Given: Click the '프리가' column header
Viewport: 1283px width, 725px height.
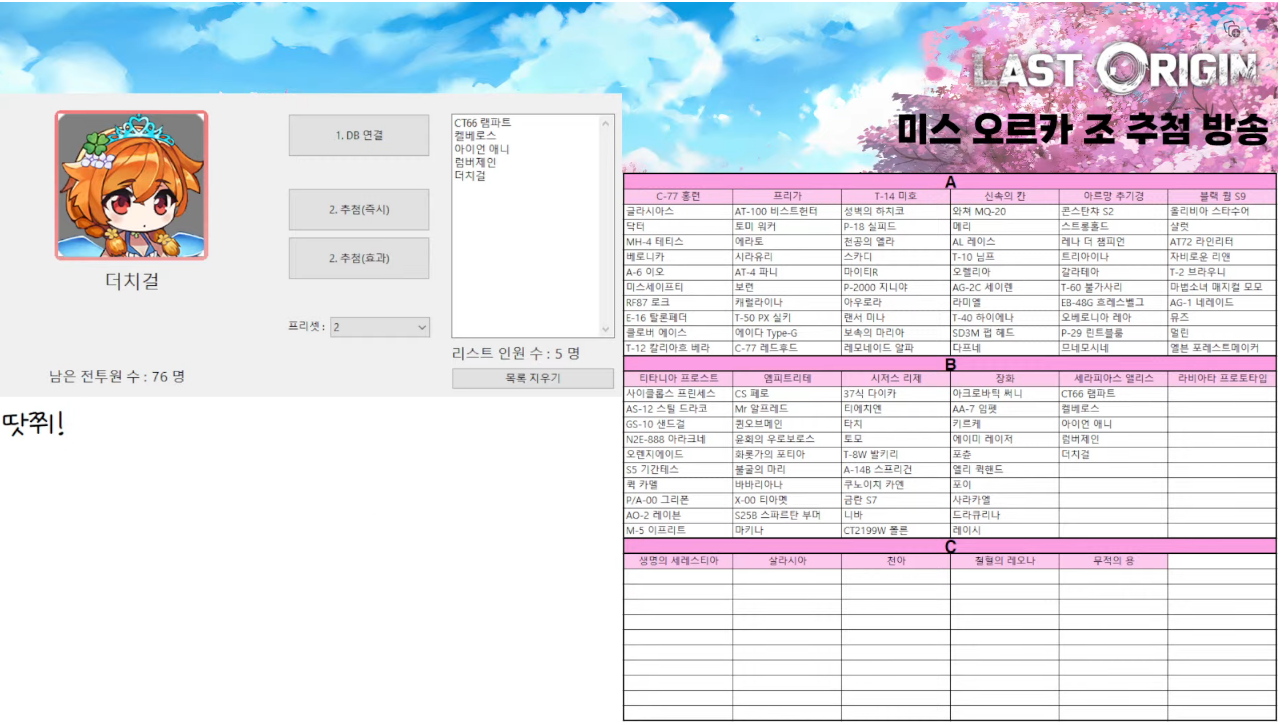Looking at the screenshot, I should 787,196.
